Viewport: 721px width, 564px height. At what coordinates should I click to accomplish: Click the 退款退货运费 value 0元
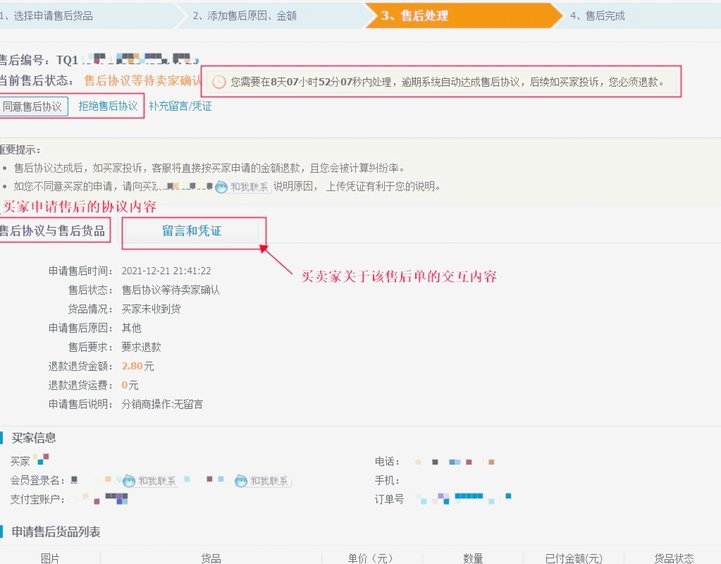click(130, 385)
